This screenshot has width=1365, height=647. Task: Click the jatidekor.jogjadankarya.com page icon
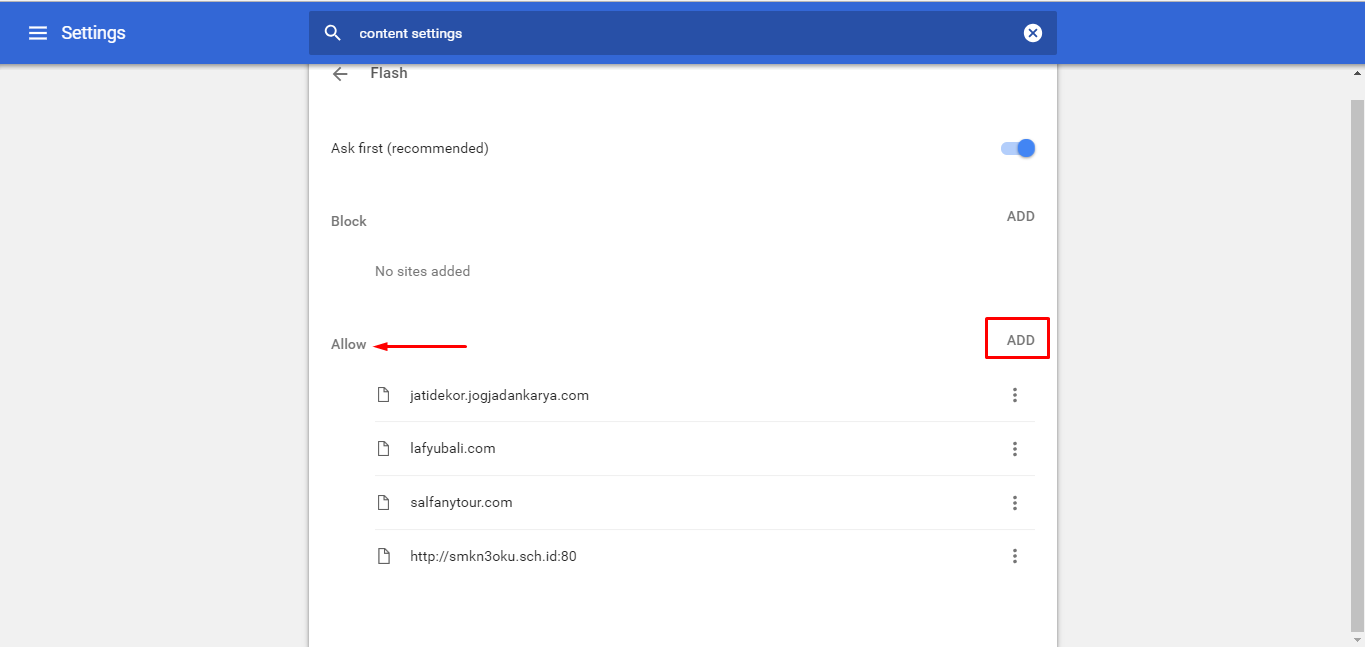coord(383,395)
